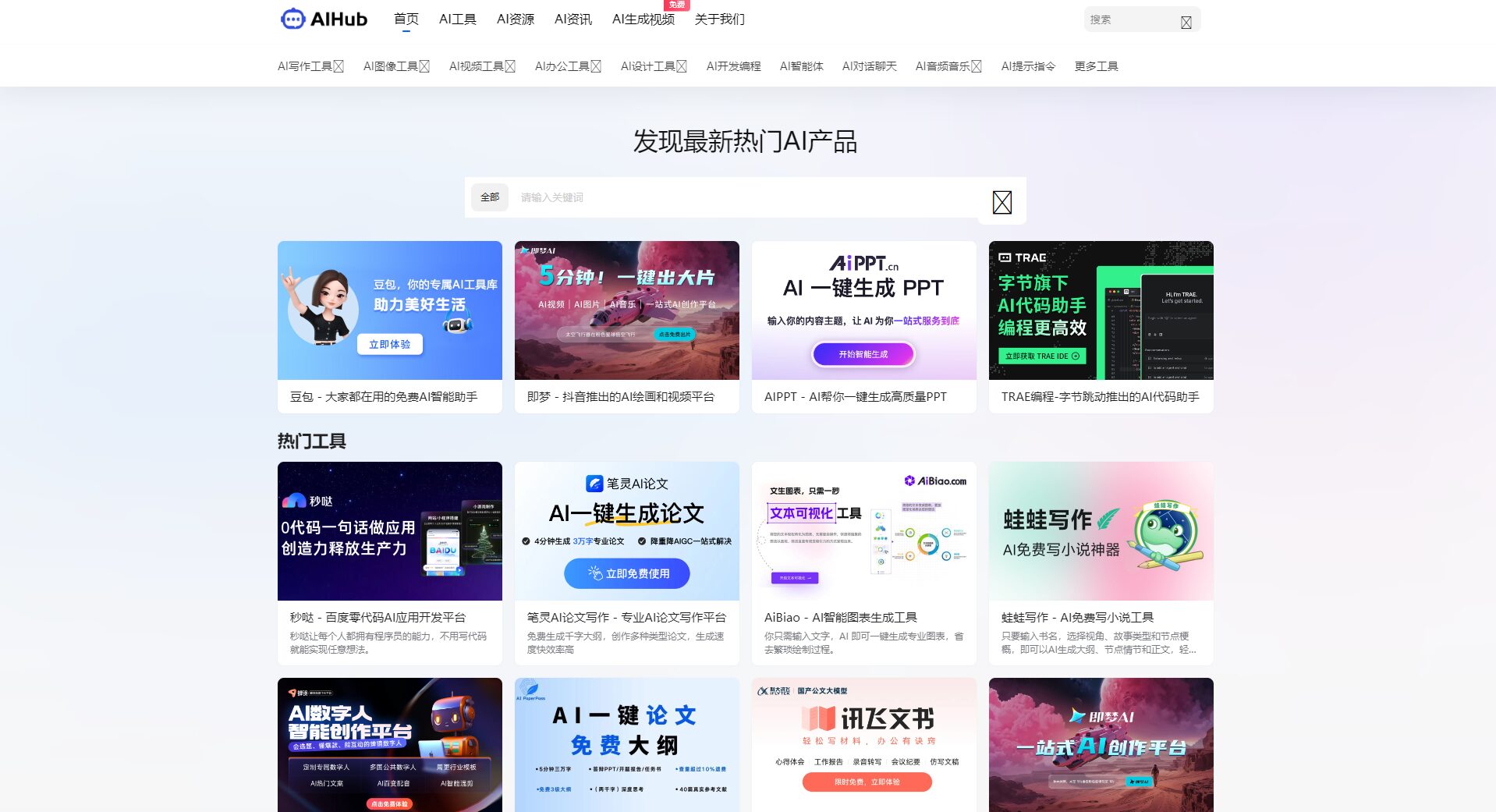1496x812 pixels.
Task: Click the magnifier icon in the header search box
Action: [1186, 20]
